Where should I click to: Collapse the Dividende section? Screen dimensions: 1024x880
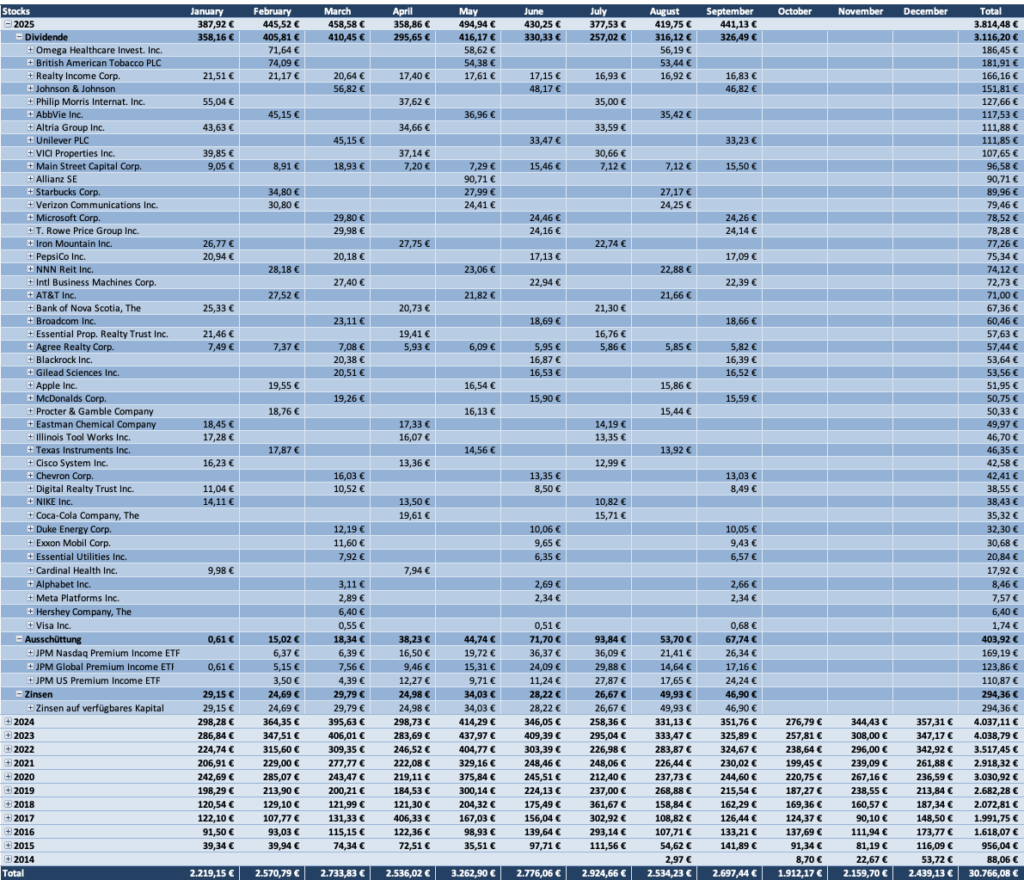18,36
